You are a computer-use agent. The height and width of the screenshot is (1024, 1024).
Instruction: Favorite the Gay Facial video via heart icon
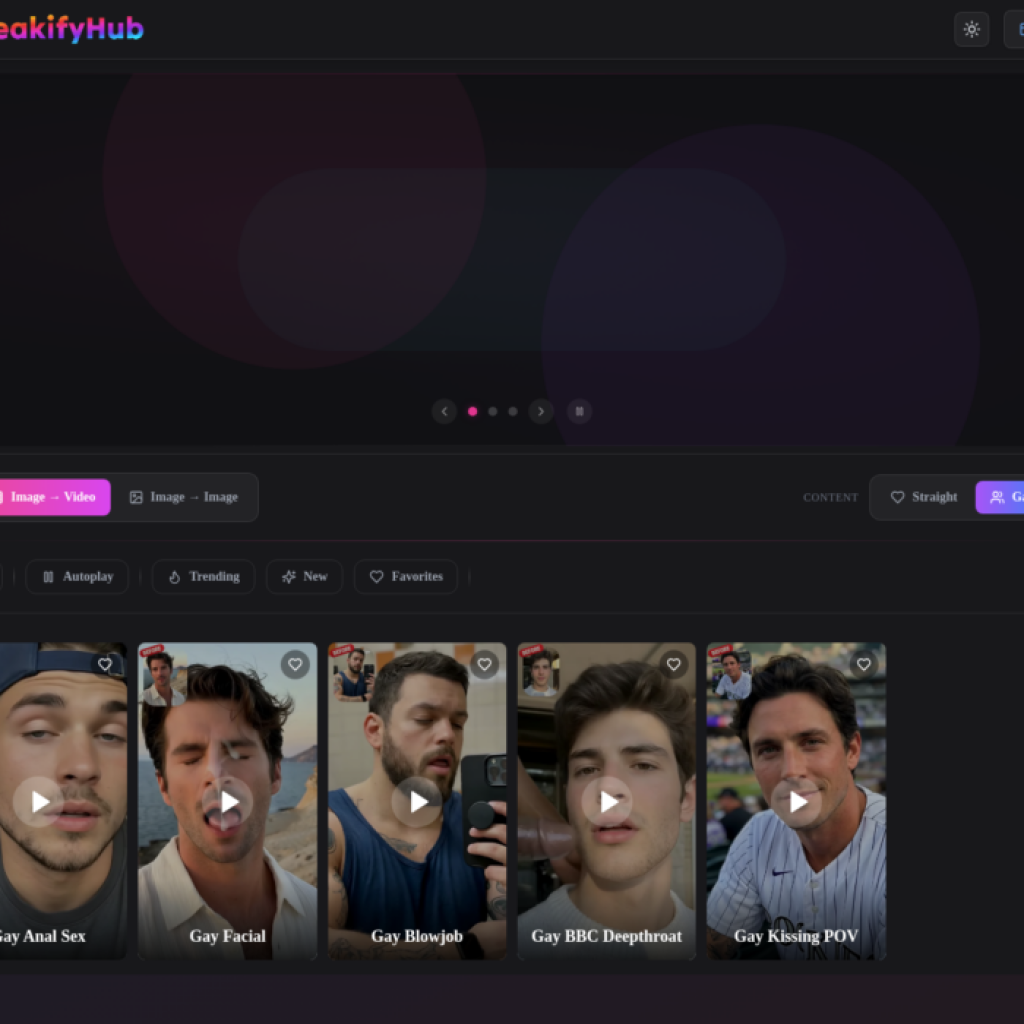tap(295, 664)
